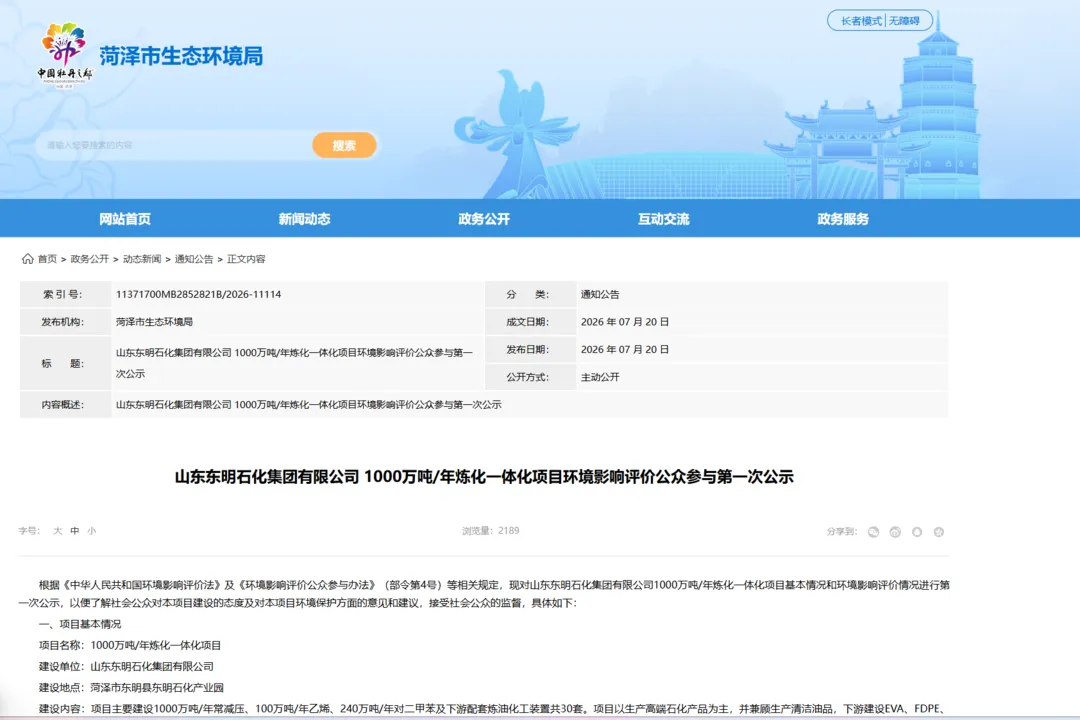Click the 索引号 label cell

pyautogui.click(x=65, y=294)
